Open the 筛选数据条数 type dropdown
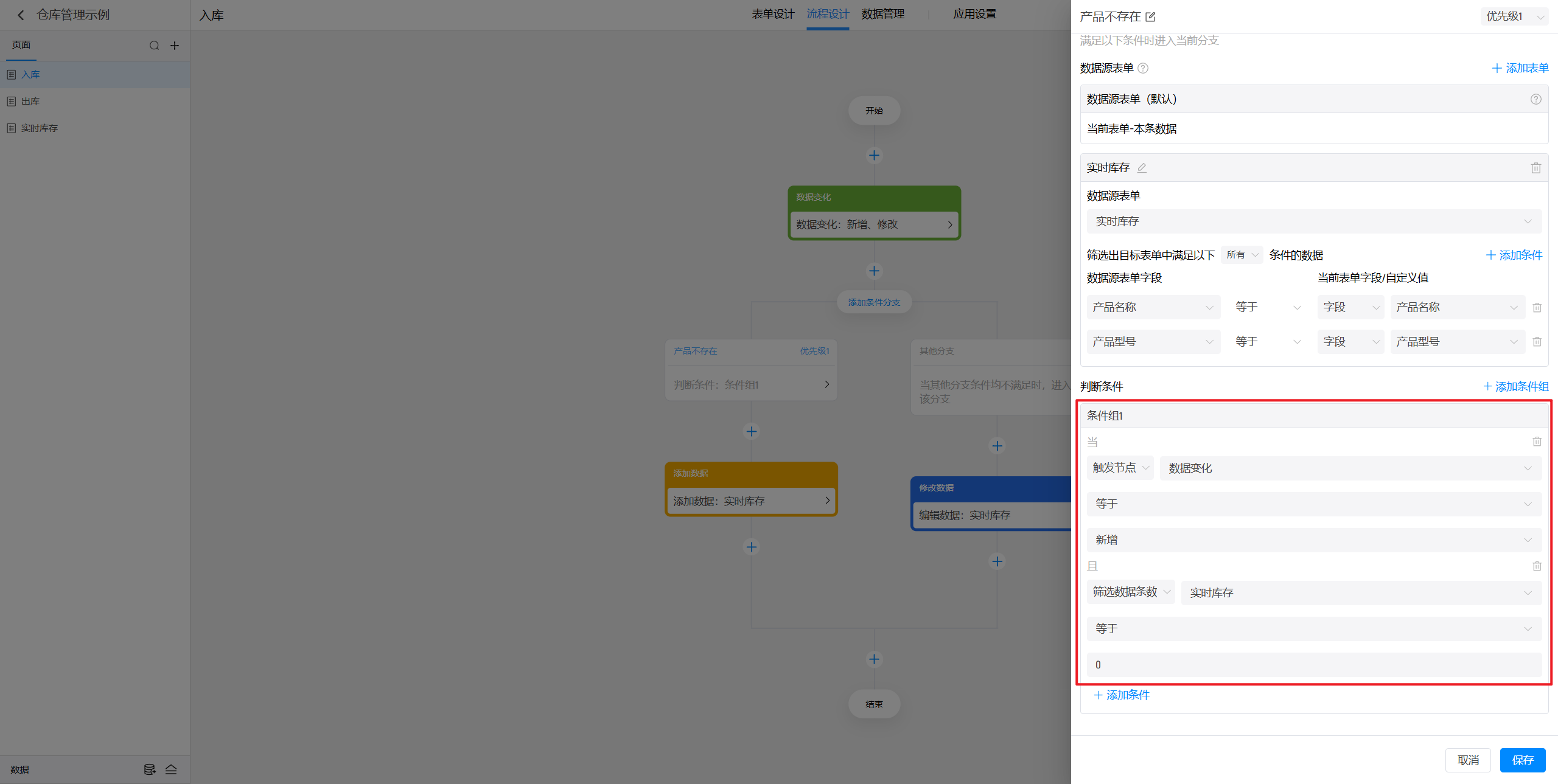 click(1130, 592)
